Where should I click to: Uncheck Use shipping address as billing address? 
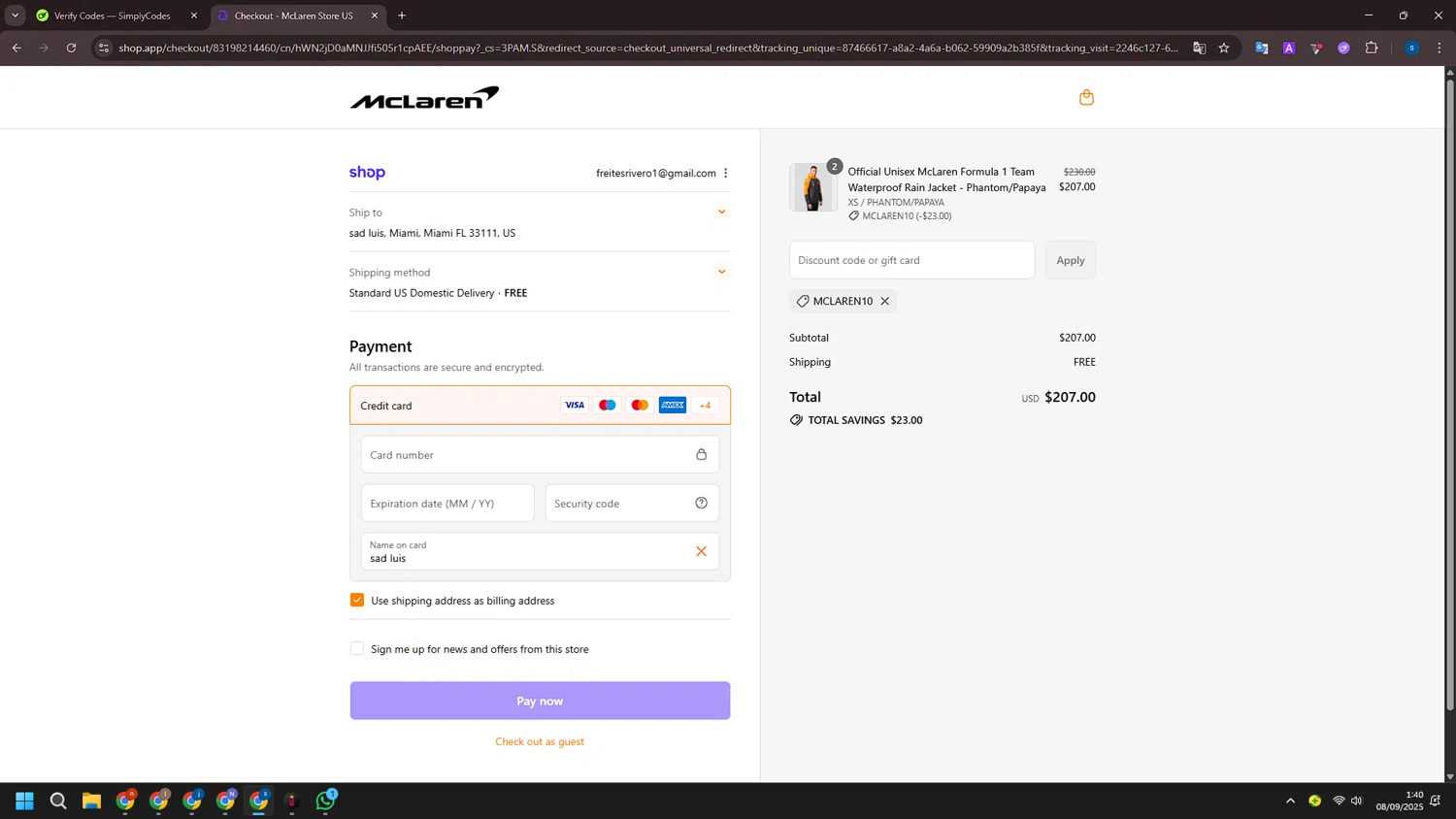point(357,601)
